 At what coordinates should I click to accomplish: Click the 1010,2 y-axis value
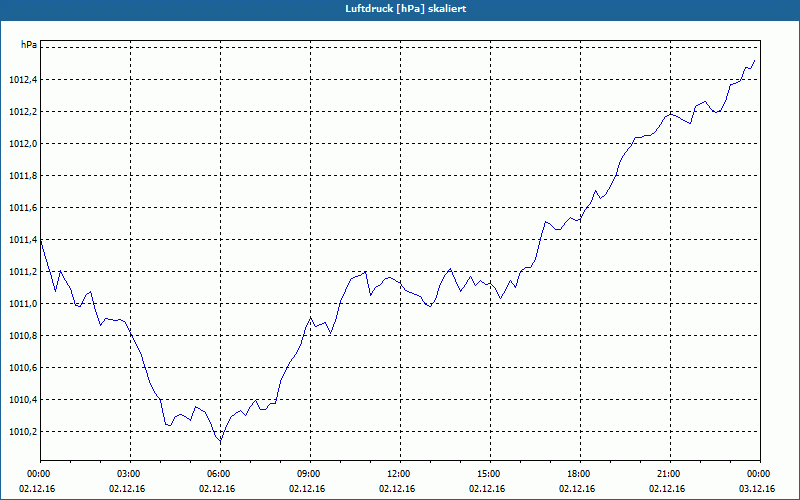(x=23, y=432)
